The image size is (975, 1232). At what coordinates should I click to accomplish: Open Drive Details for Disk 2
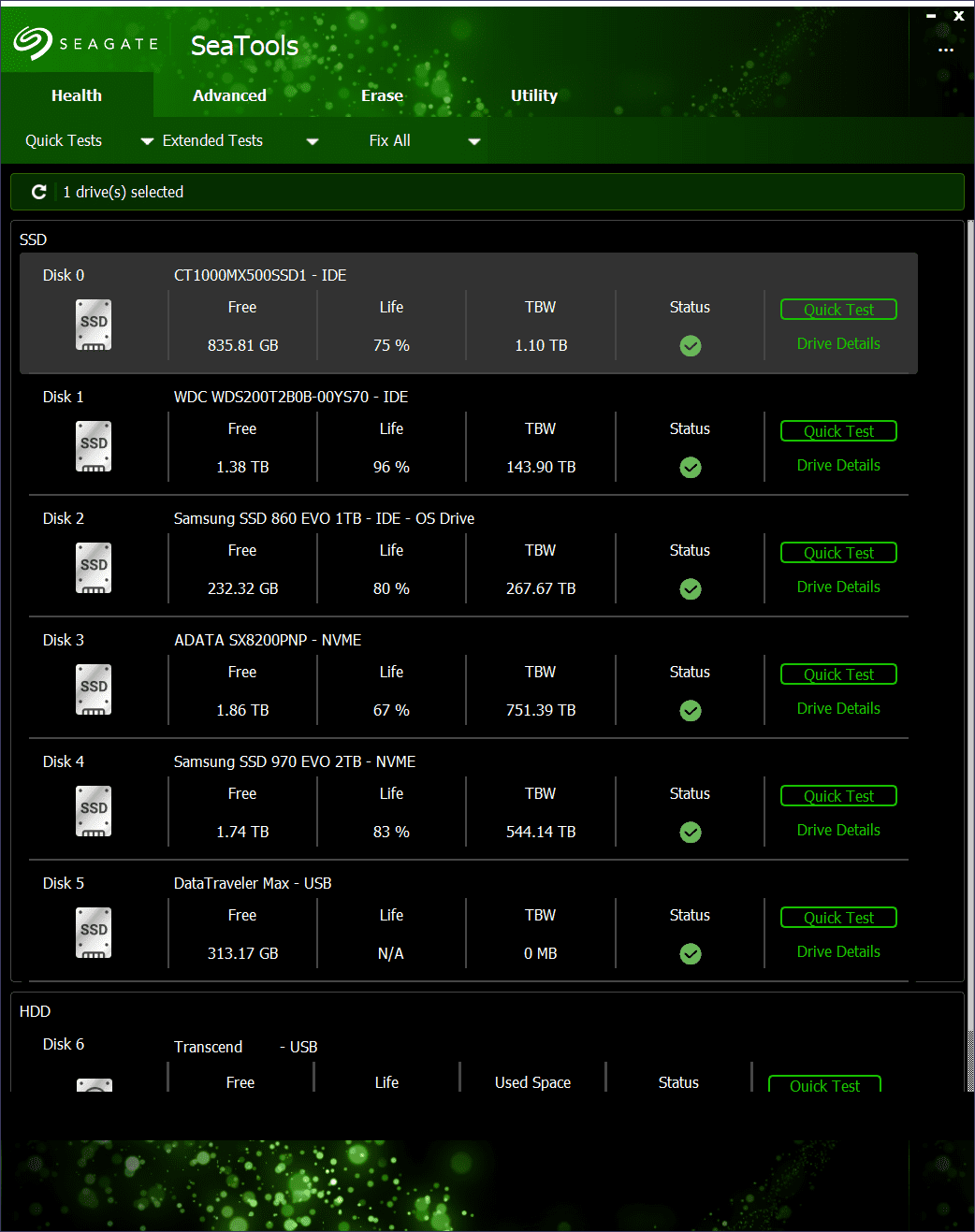point(838,587)
